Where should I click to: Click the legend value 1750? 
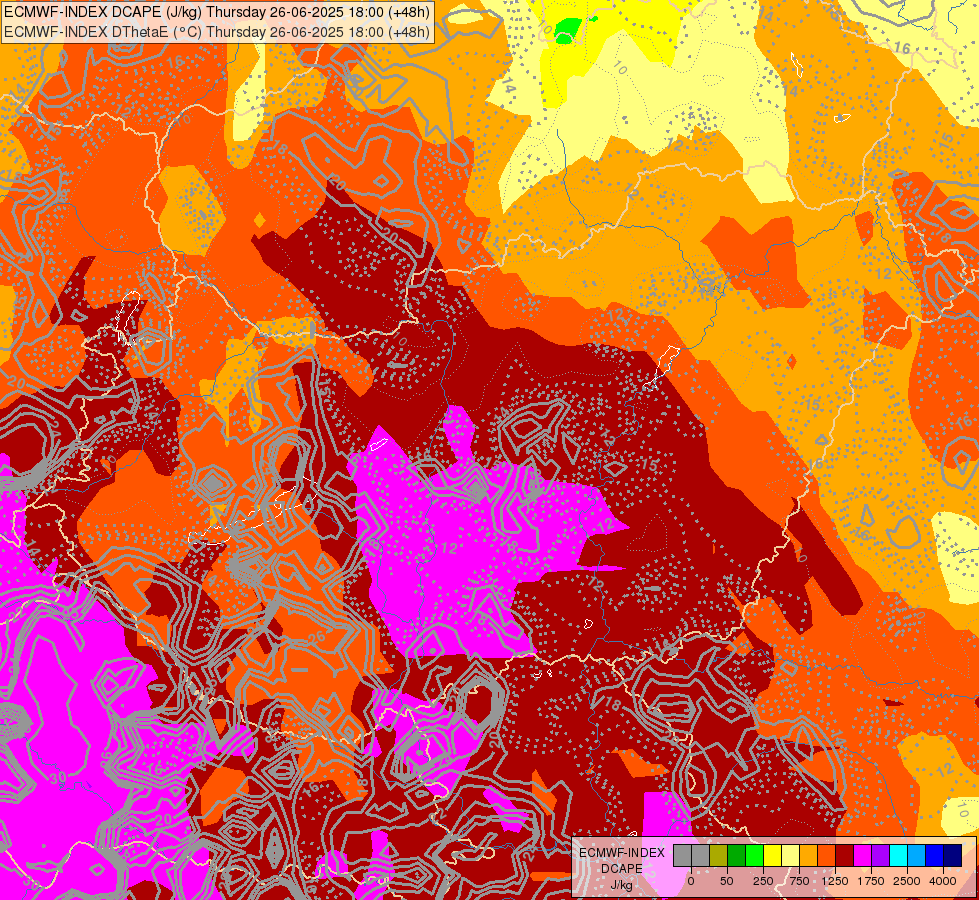pos(871,881)
